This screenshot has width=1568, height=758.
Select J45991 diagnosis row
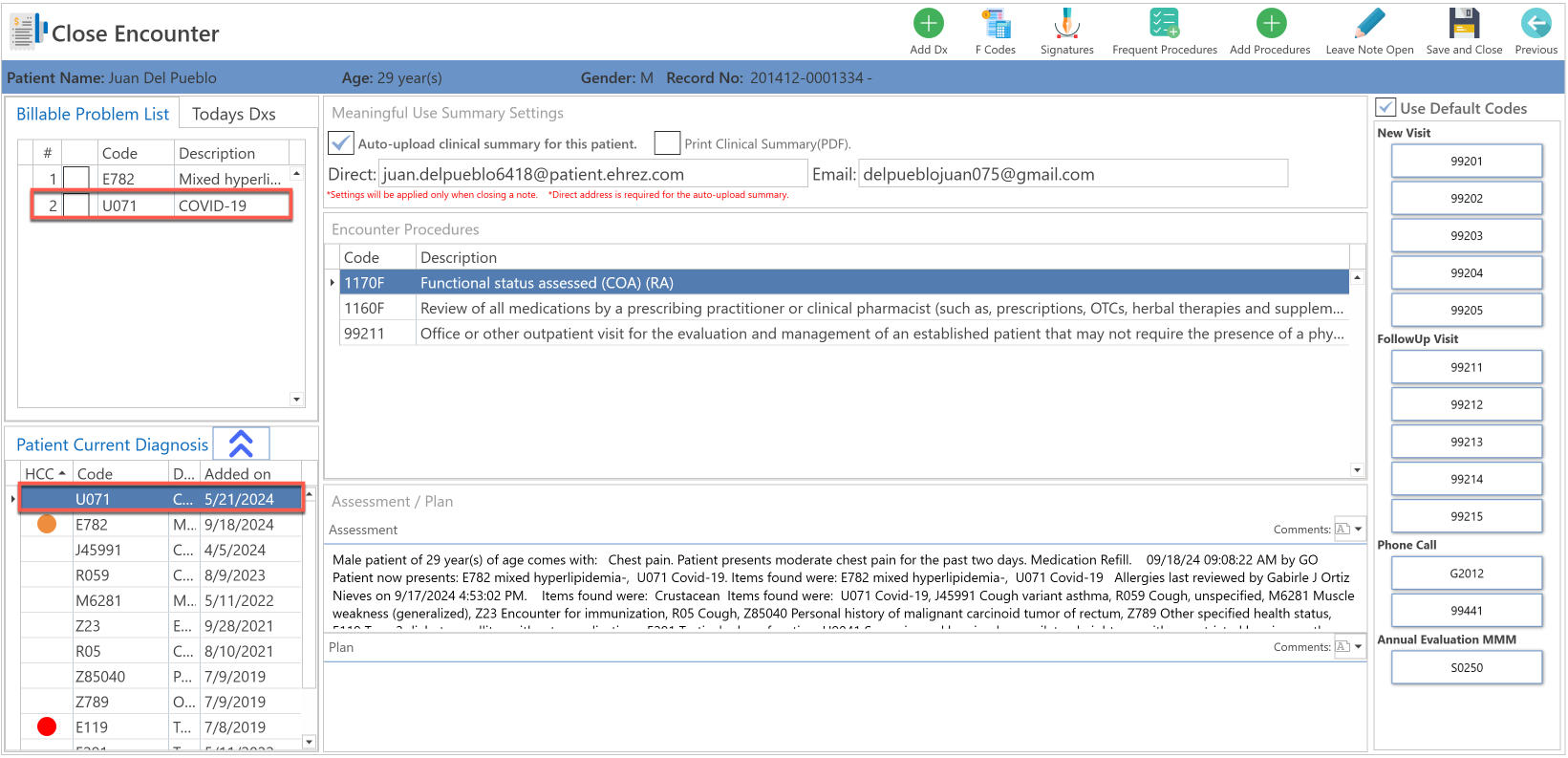click(x=161, y=550)
